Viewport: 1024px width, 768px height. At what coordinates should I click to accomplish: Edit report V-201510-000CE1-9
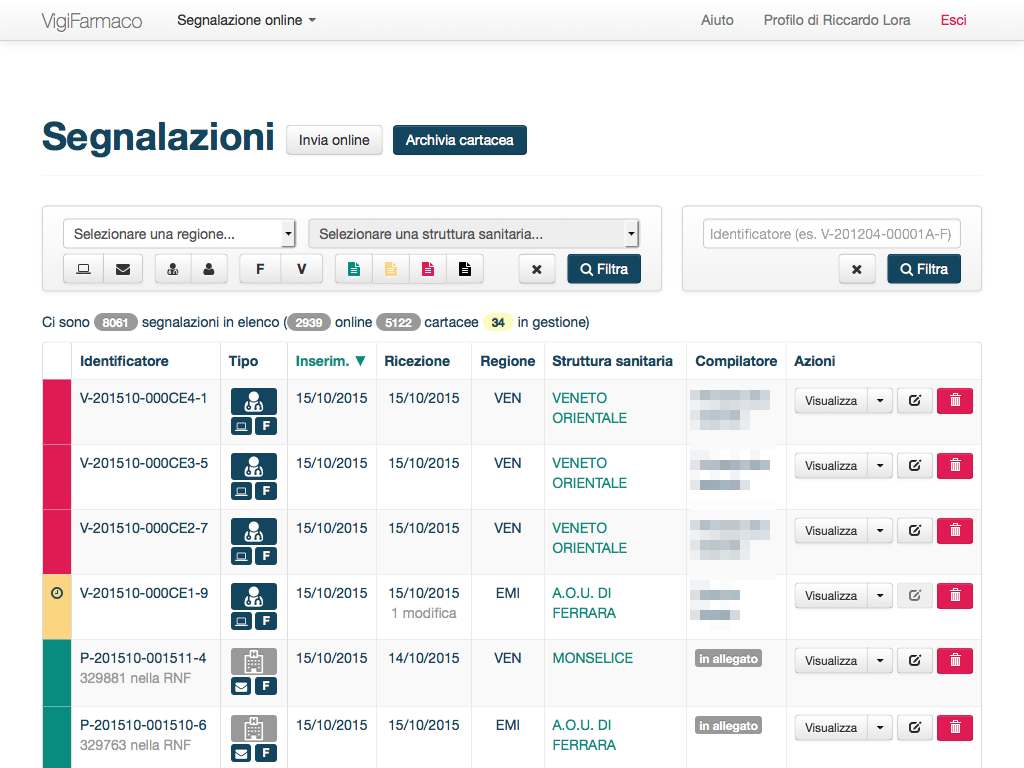[915, 596]
